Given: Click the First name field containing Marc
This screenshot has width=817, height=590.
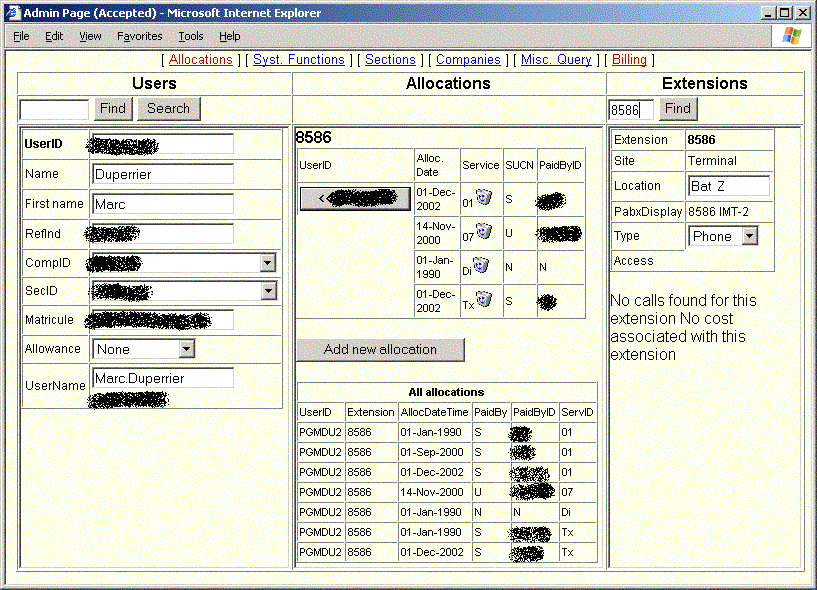Looking at the screenshot, I should coord(162,204).
